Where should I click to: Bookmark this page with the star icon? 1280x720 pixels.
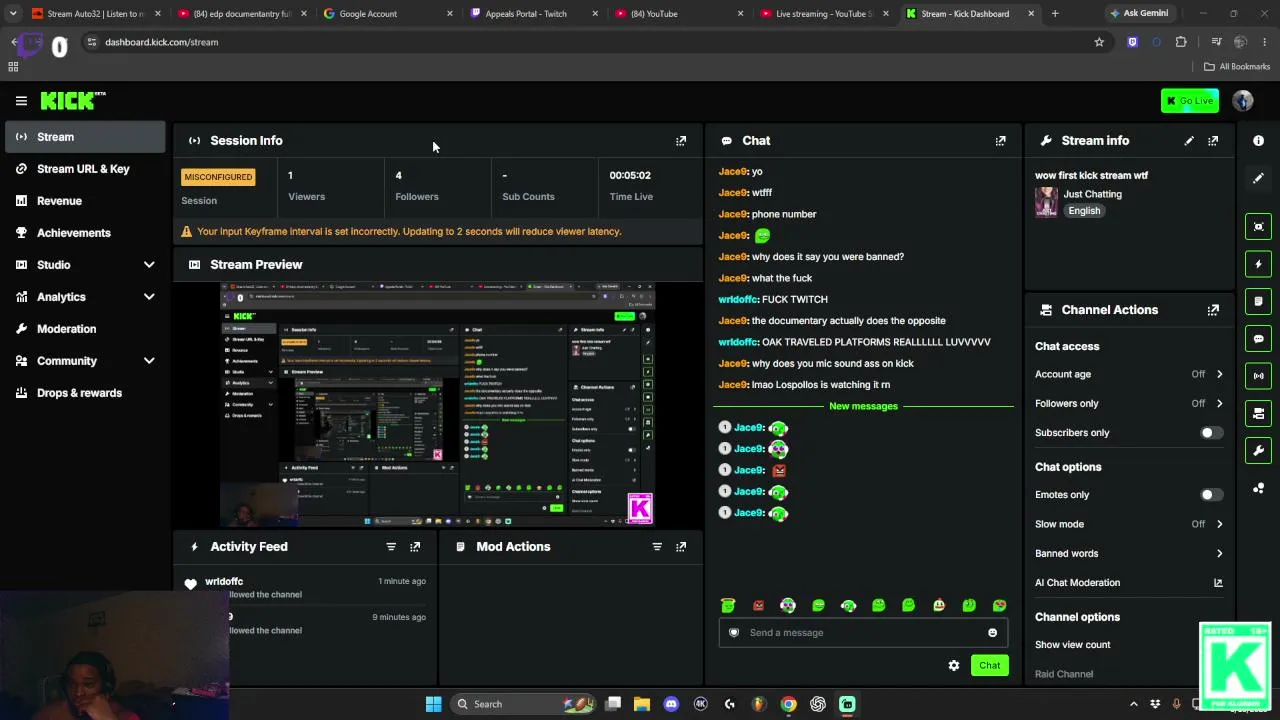click(x=1099, y=42)
